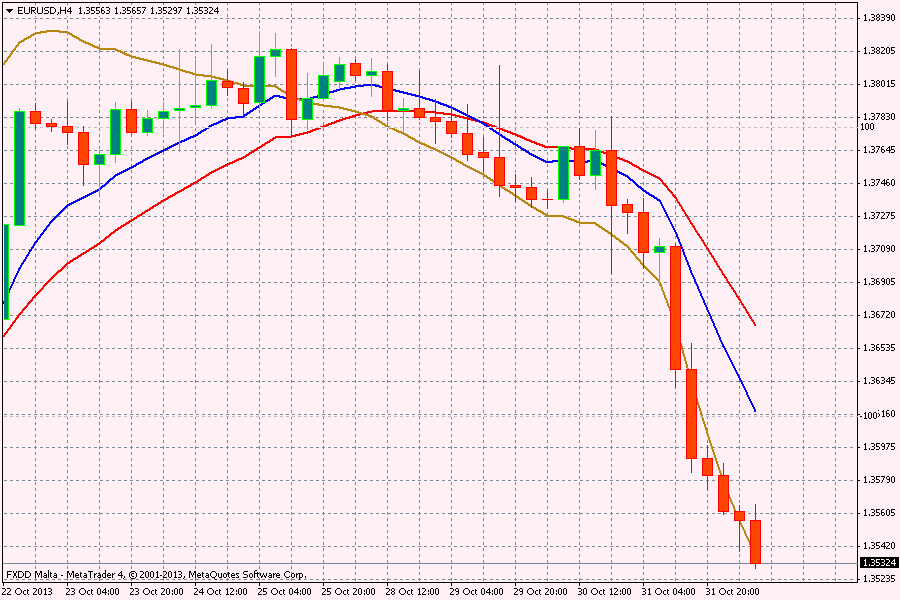
Task: Click the 1.38390 price scale label
Action: 878,18
